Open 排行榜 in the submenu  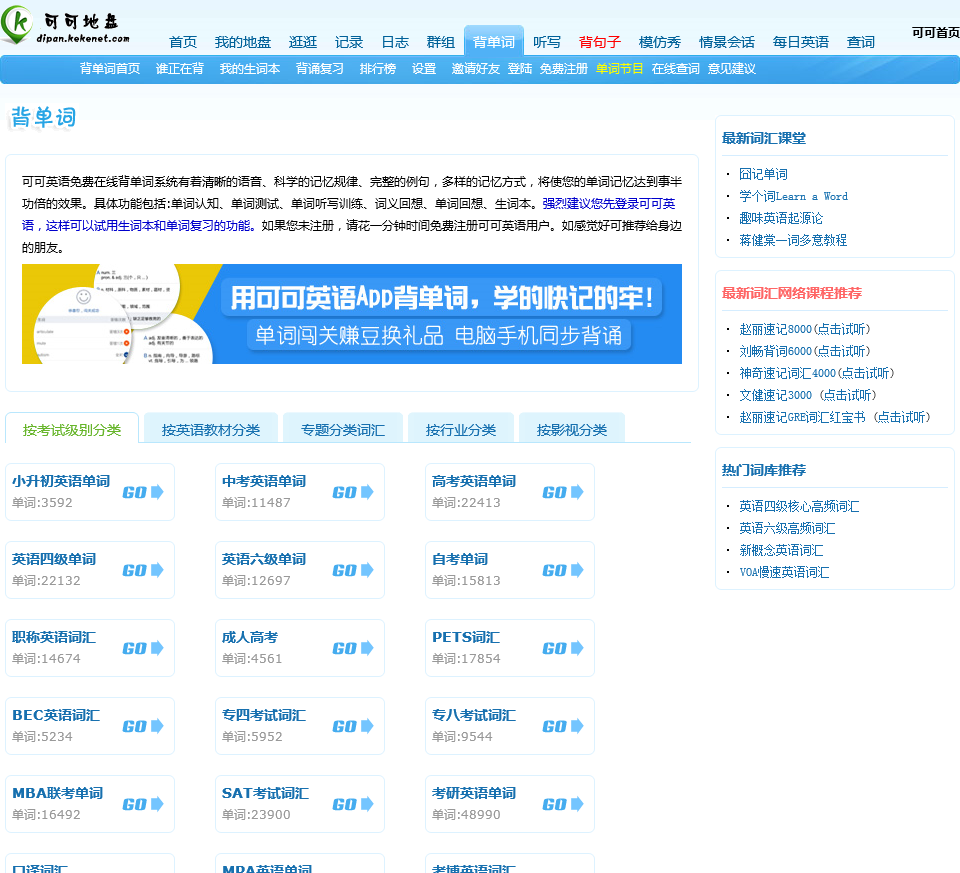(378, 69)
